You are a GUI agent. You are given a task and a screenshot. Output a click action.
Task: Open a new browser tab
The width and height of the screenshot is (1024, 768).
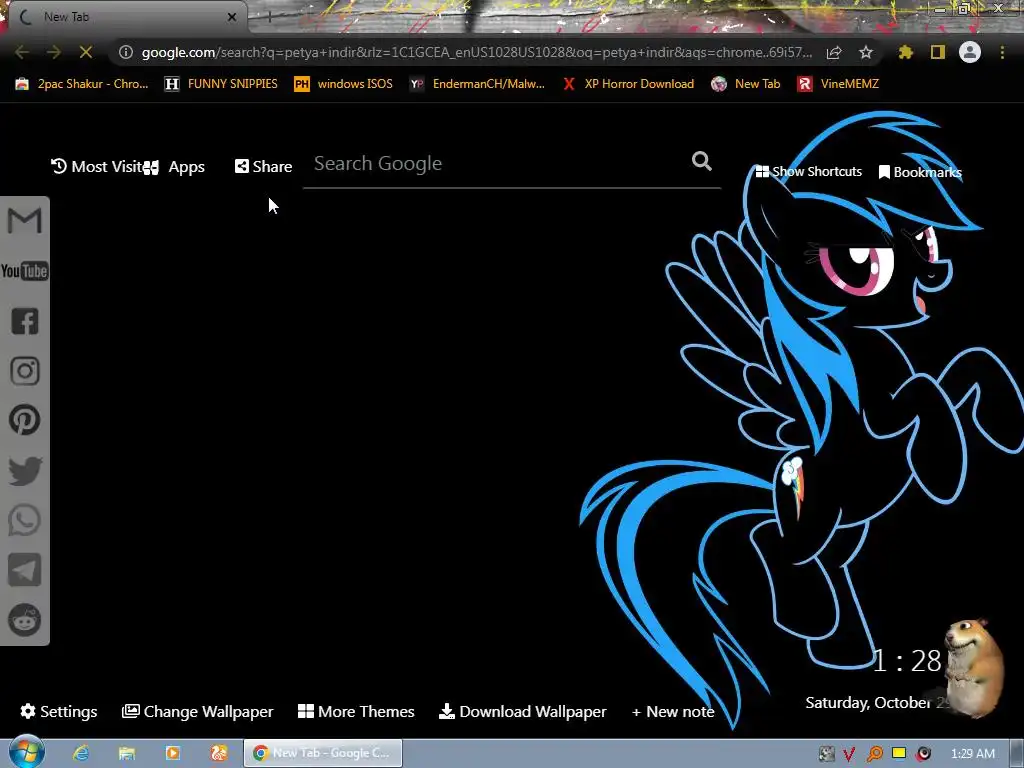tap(269, 18)
